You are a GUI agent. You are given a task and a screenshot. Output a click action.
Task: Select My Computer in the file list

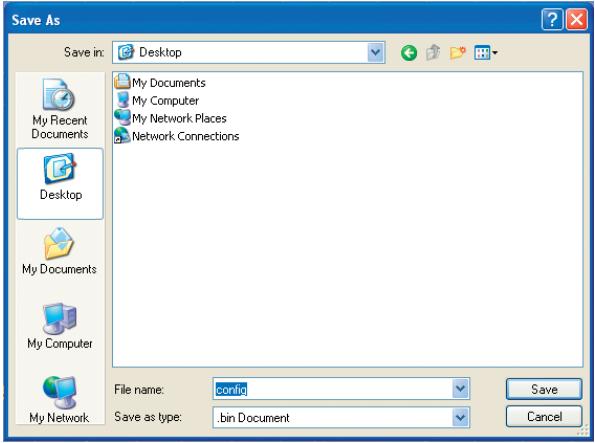coord(157,100)
